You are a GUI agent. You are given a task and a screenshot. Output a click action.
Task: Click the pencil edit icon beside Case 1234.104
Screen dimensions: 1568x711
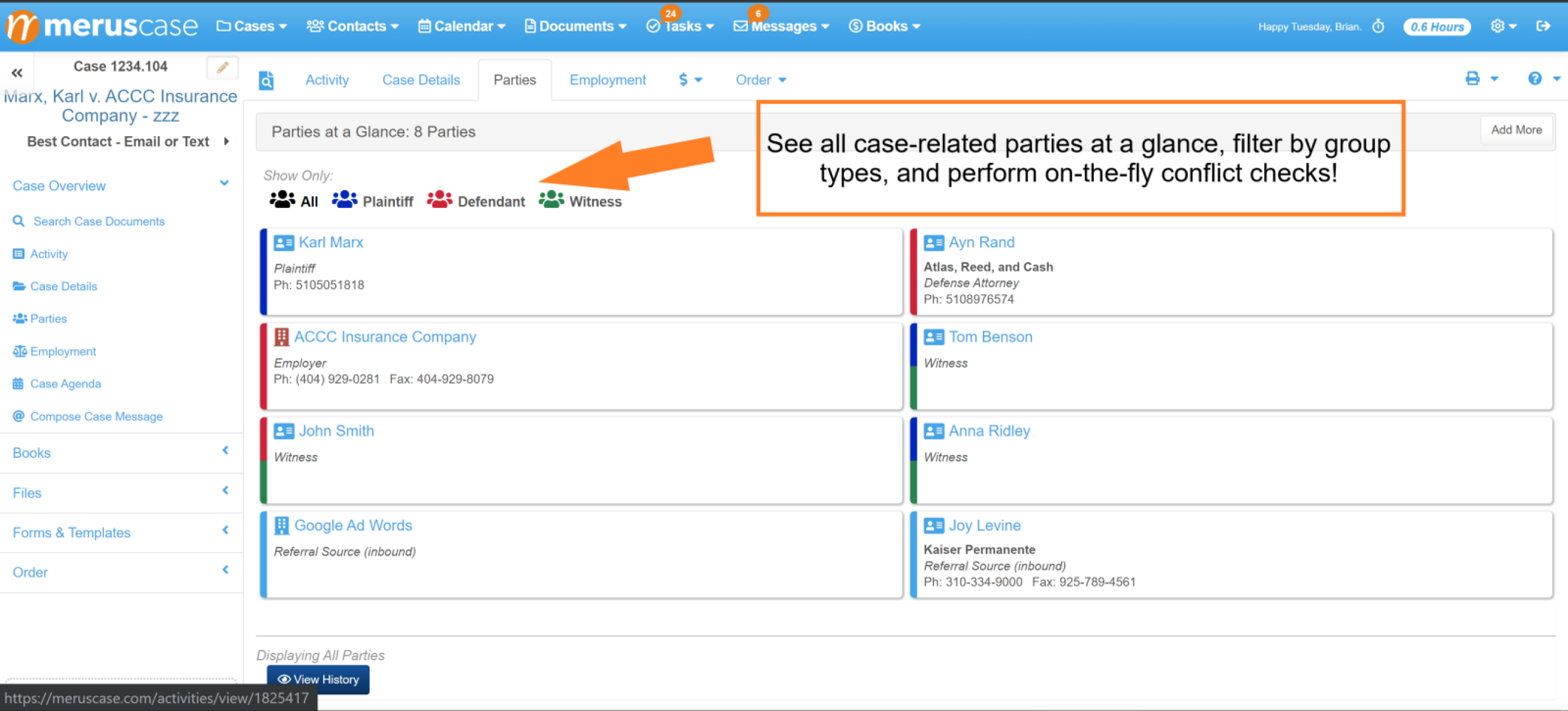pyautogui.click(x=221, y=67)
